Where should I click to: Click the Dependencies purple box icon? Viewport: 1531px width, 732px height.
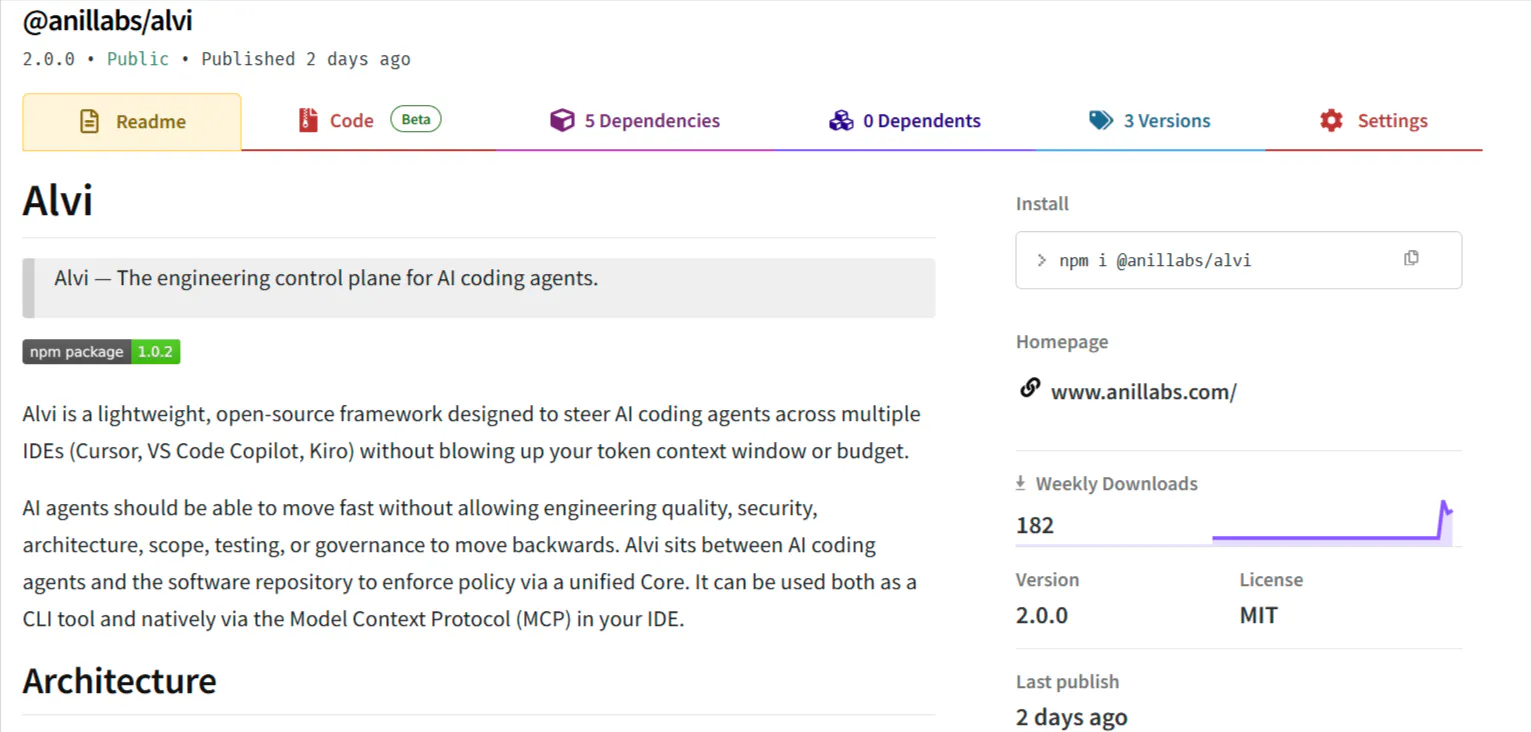[562, 121]
